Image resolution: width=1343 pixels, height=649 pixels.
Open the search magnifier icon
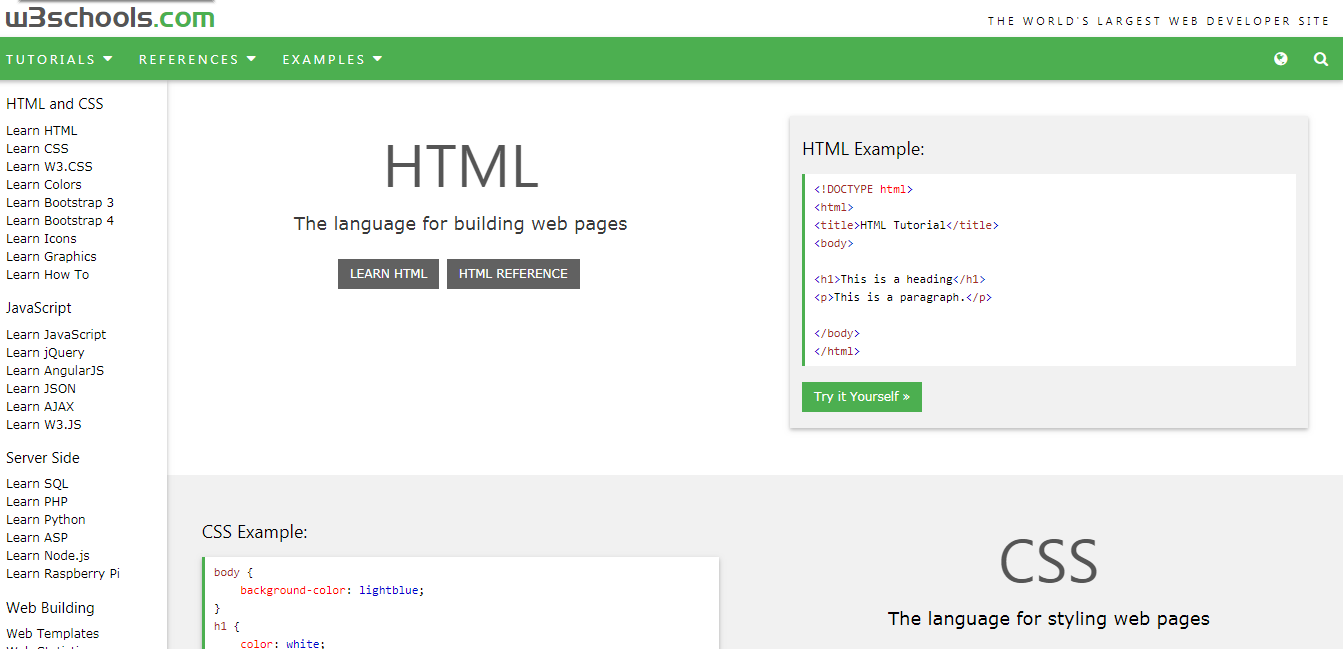[x=1321, y=59]
